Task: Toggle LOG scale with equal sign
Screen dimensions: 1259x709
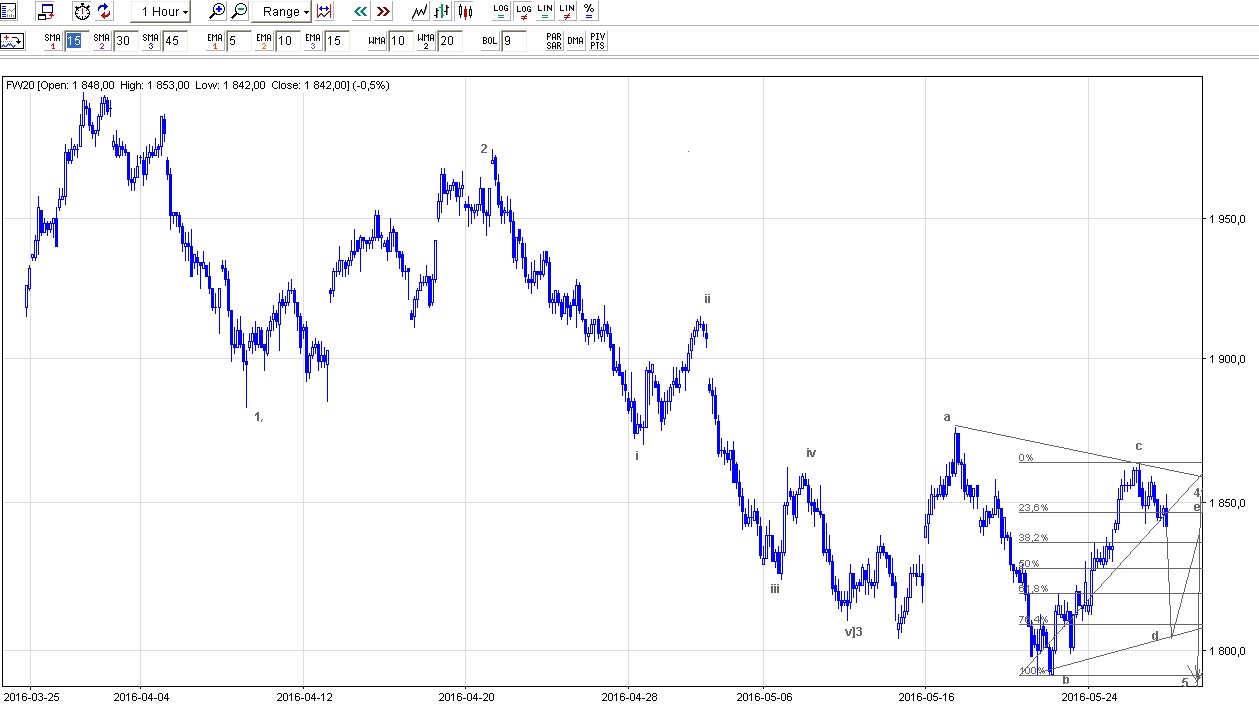Action: point(501,11)
